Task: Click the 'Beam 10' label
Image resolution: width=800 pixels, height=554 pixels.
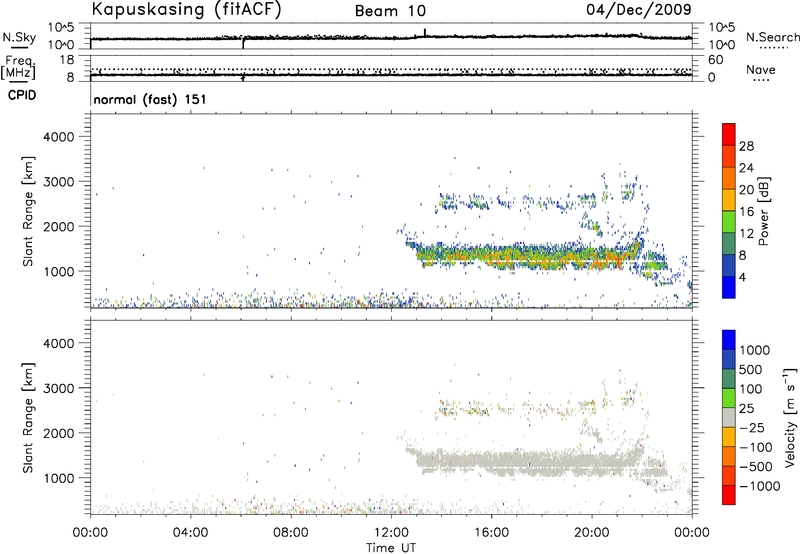Action: [x=390, y=11]
